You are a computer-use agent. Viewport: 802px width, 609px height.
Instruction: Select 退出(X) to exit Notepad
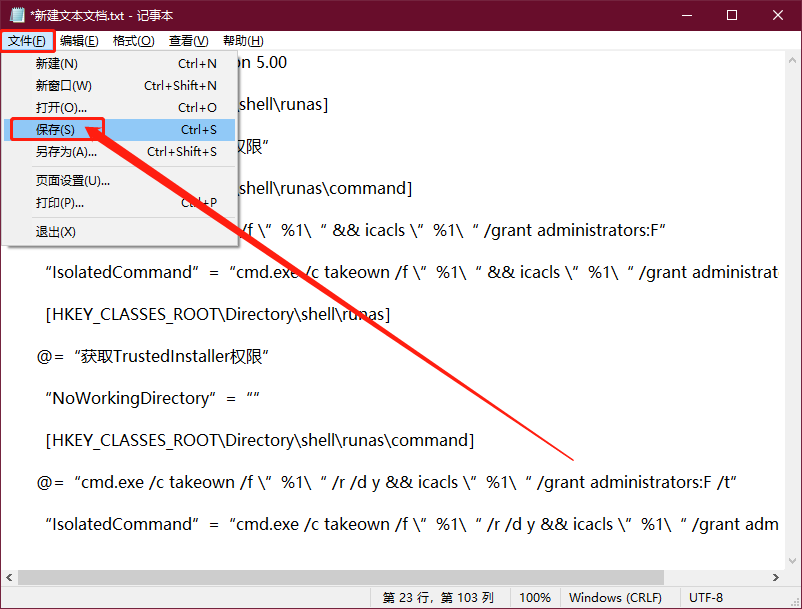[56, 231]
